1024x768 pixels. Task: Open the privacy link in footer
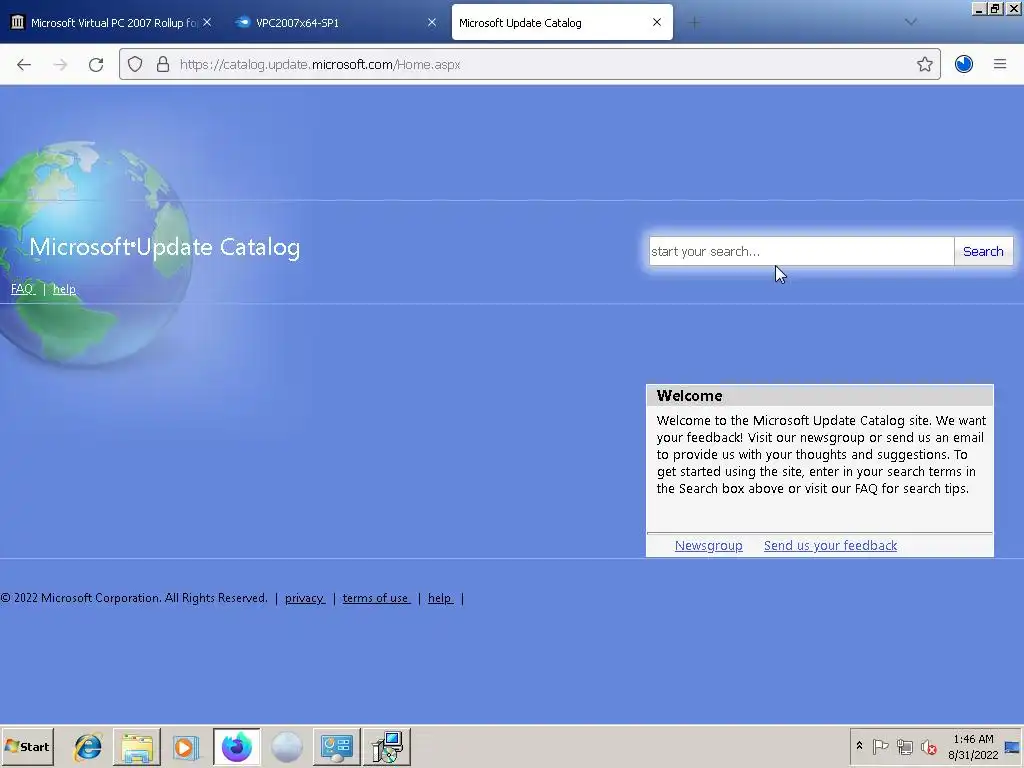304,598
